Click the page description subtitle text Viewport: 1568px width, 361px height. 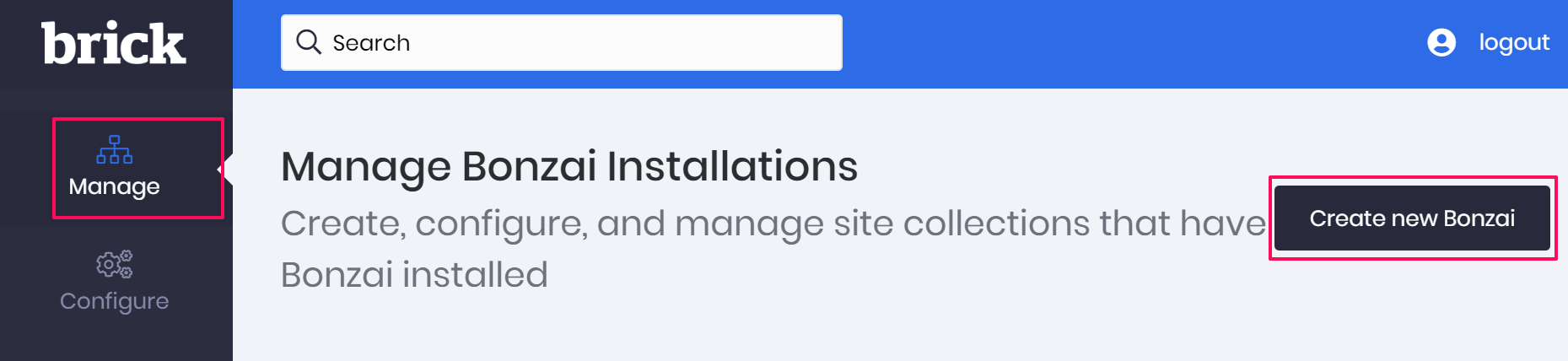click(x=773, y=249)
